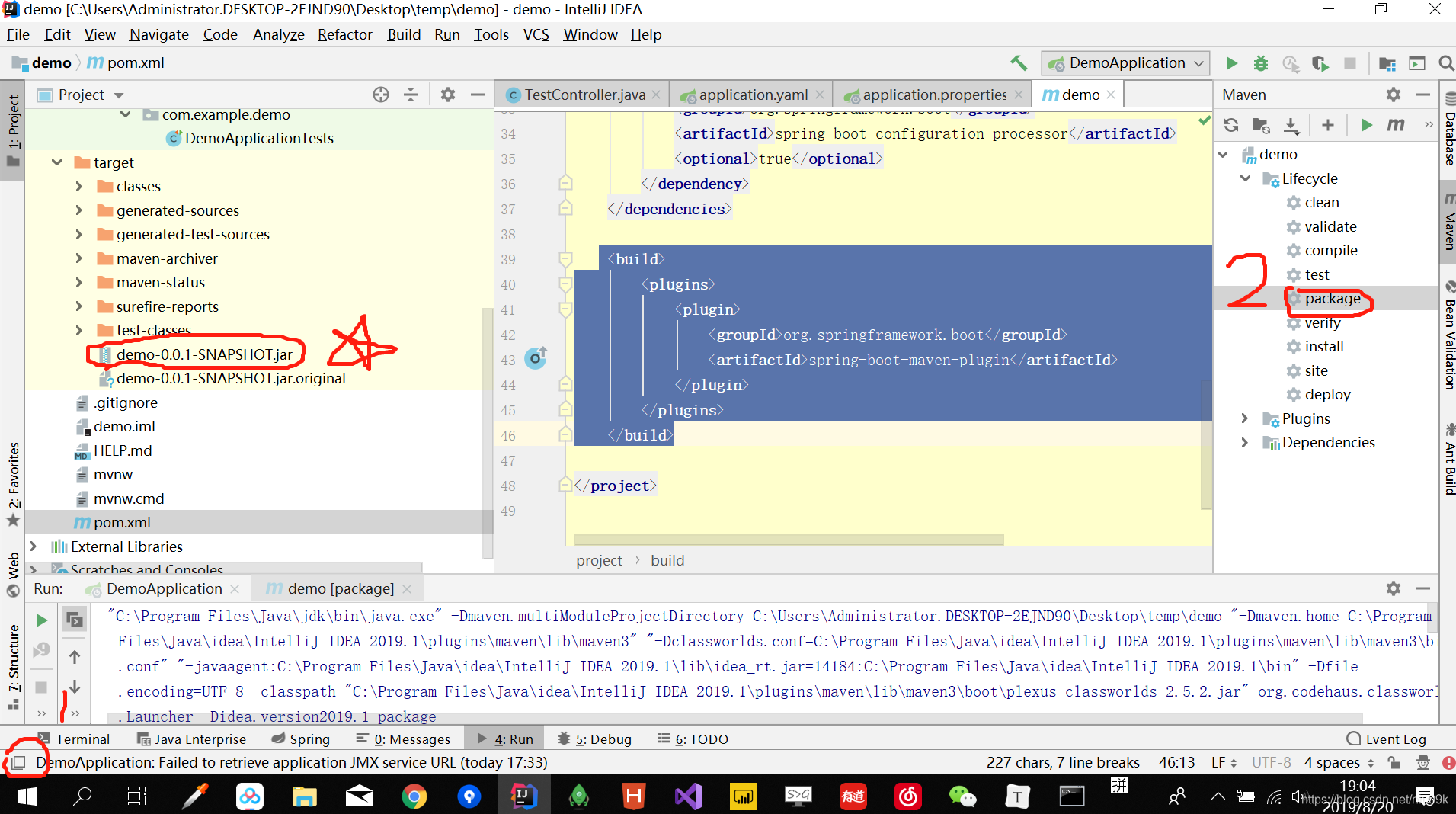
Task: Open the Build menu
Action: 404,34
